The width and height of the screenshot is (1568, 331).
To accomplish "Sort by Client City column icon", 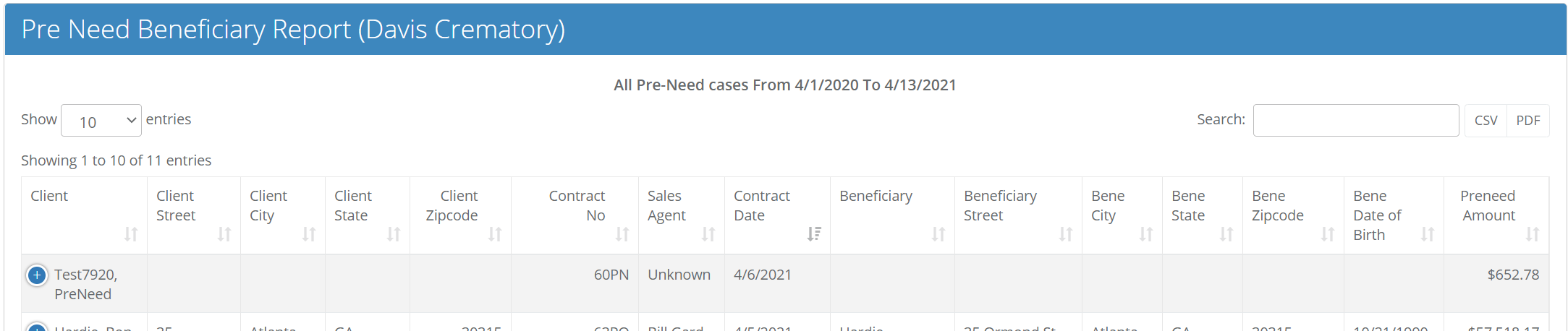I will pyautogui.click(x=309, y=234).
